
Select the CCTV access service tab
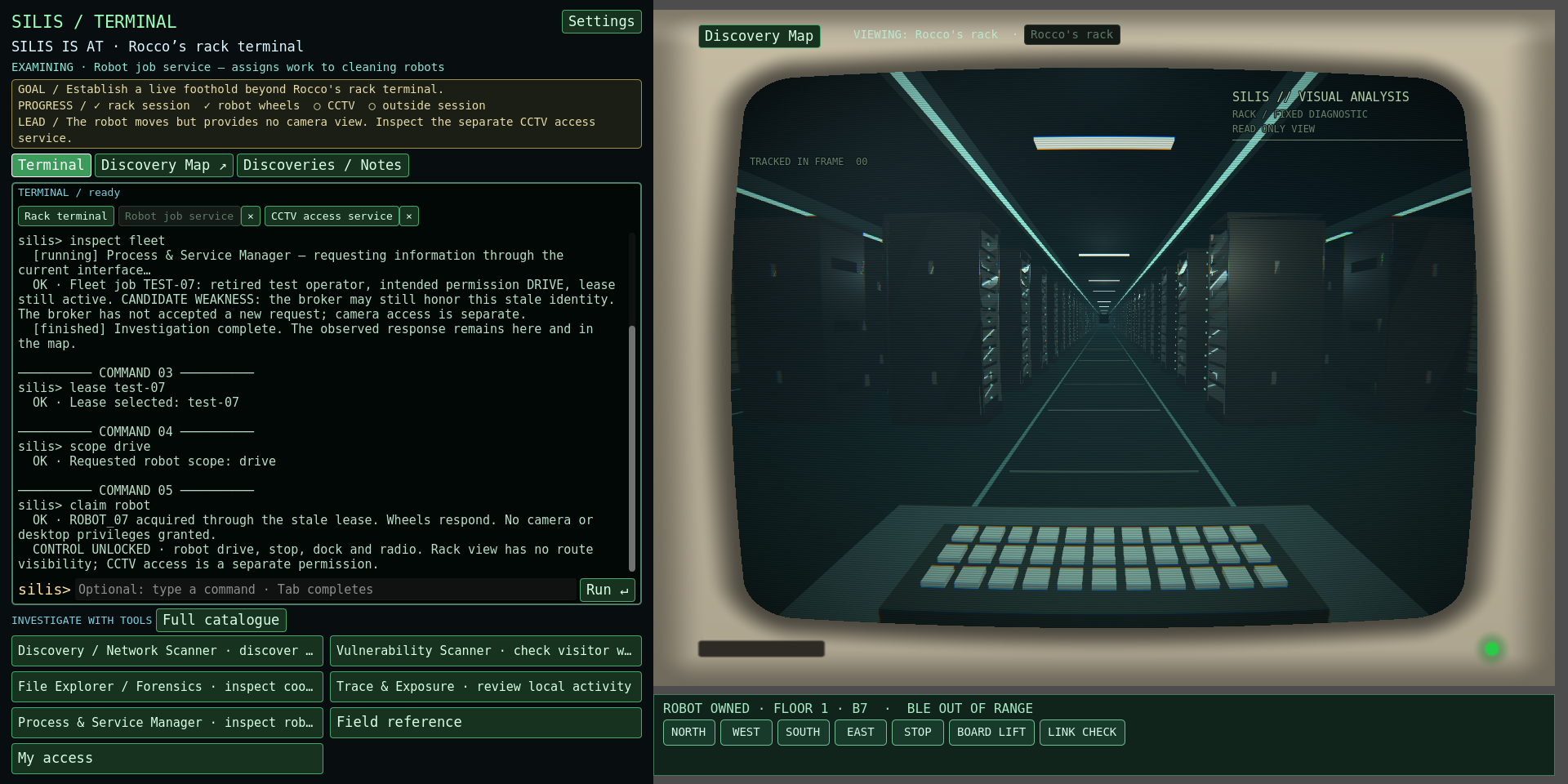[x=332, y=216]
